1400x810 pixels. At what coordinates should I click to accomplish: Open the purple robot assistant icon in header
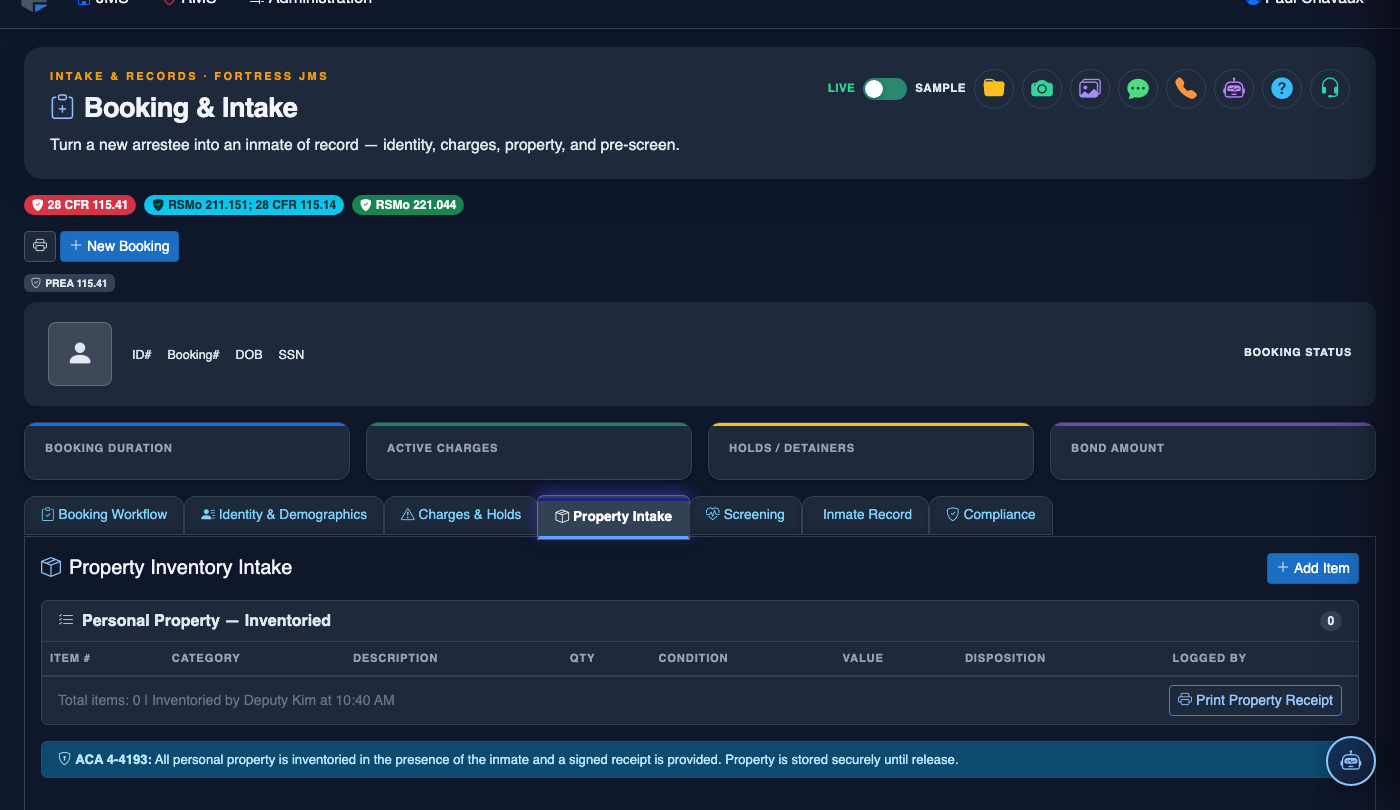[1234, 88]
